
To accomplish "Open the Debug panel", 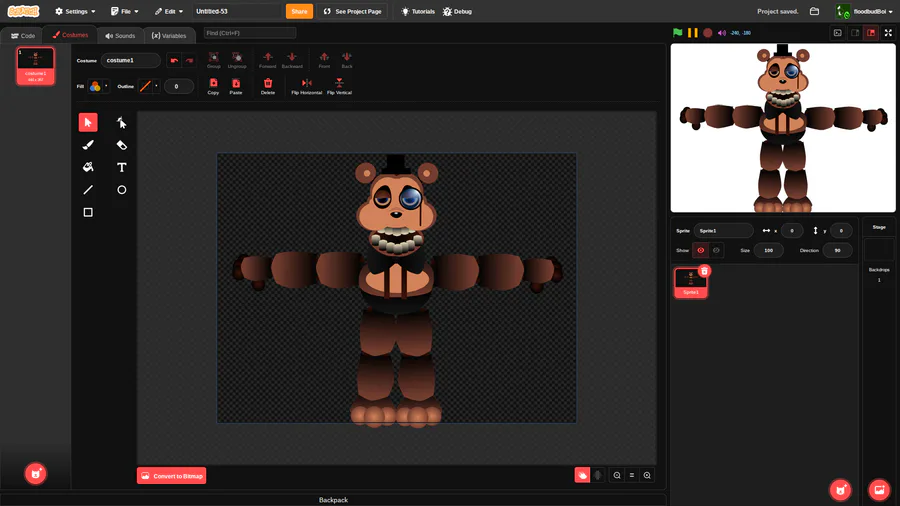I will [x=457, y=11].
